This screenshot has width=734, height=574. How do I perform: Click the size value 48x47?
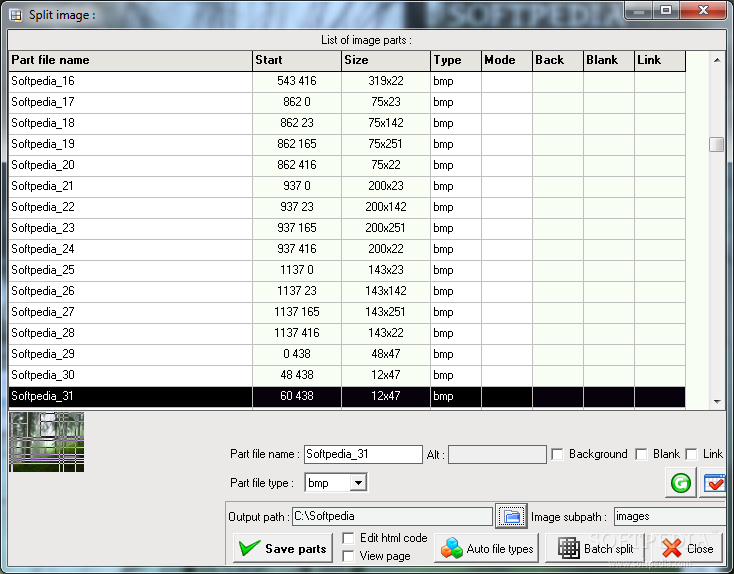click(386, 355)
